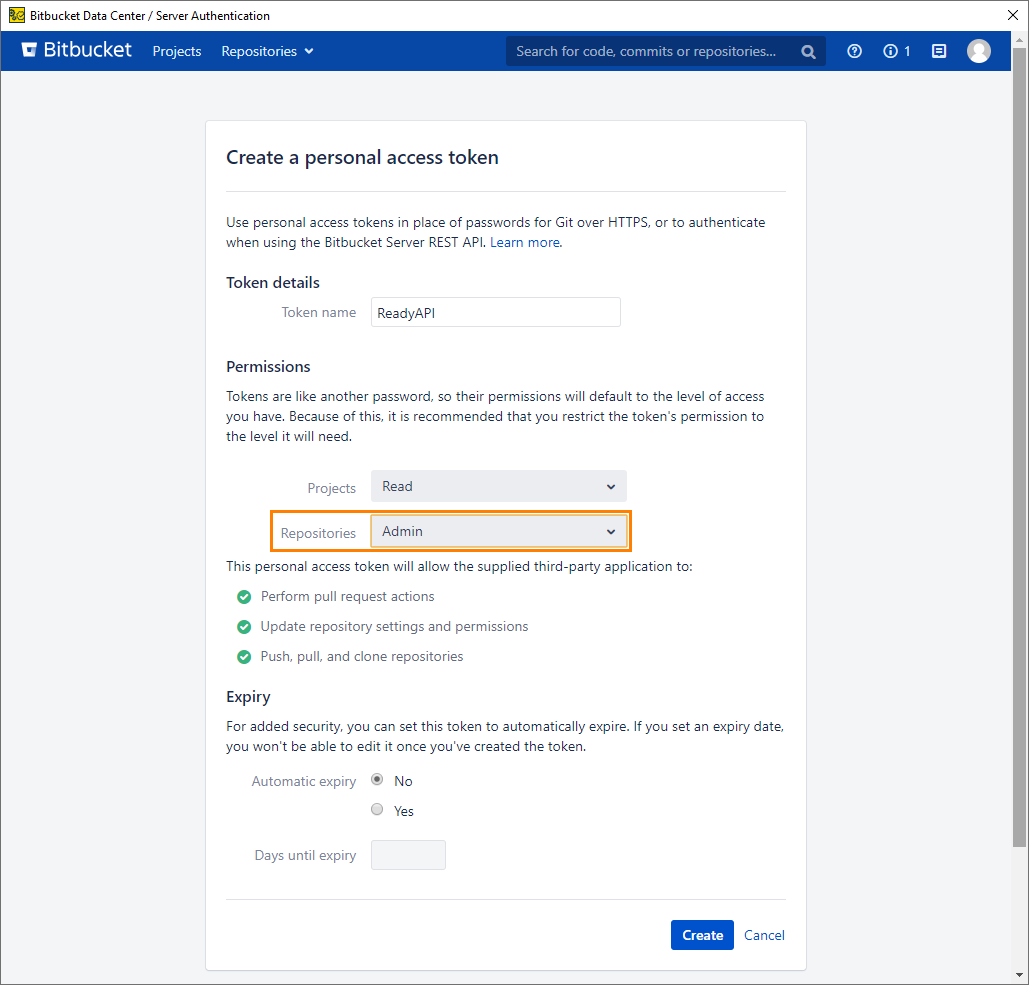This screenshot has height=985, width=1029.
Task: Open the feedback panel icon in navbar
Action: (938, 51)
